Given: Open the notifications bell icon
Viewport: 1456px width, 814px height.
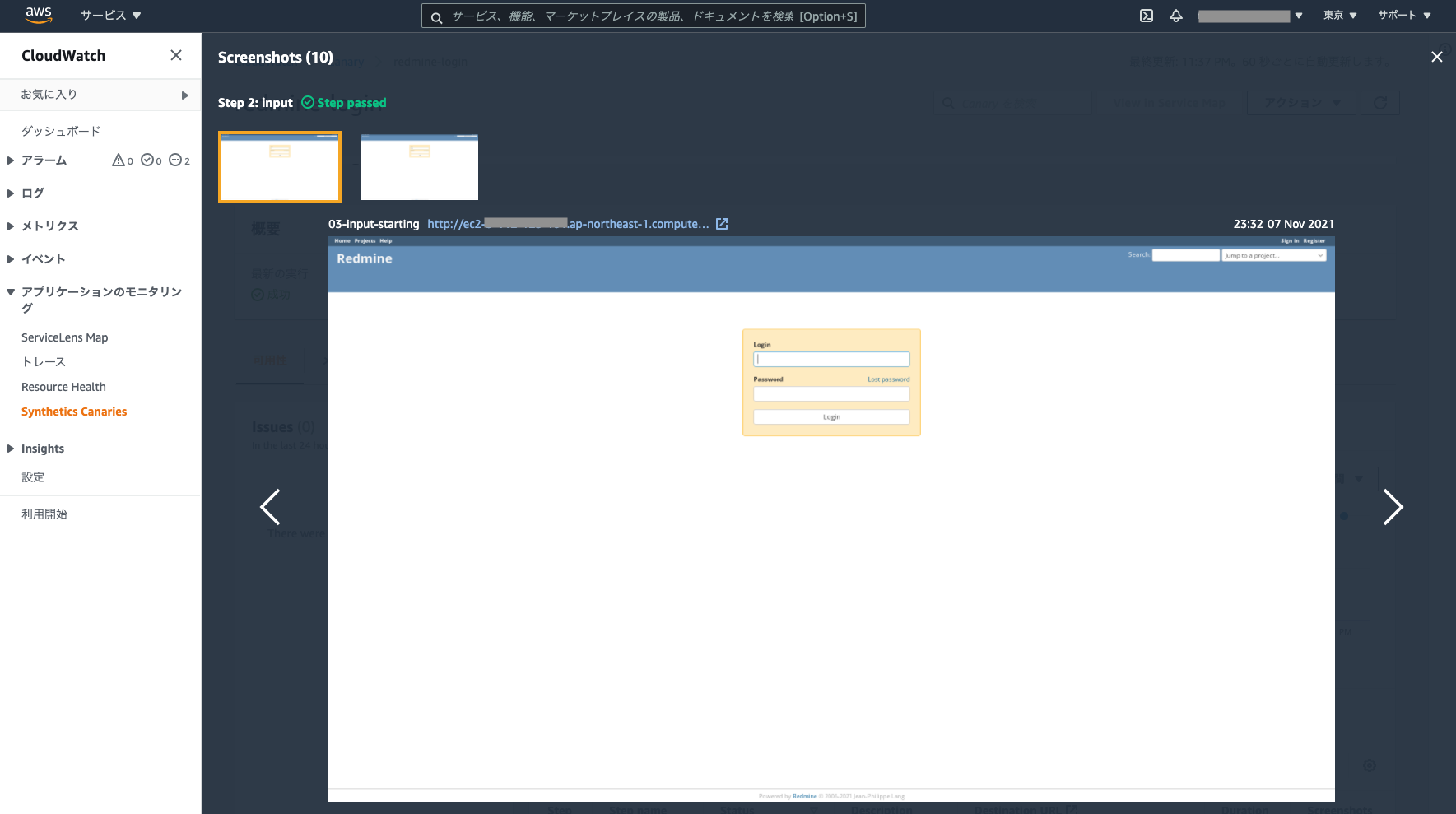Looking at the screenshot, I should (x=1176, y=16).
